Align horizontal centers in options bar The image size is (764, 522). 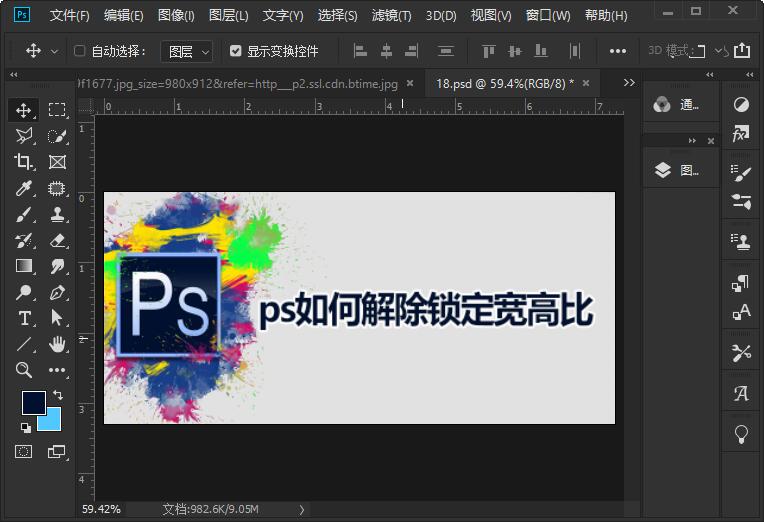point(386,51)
